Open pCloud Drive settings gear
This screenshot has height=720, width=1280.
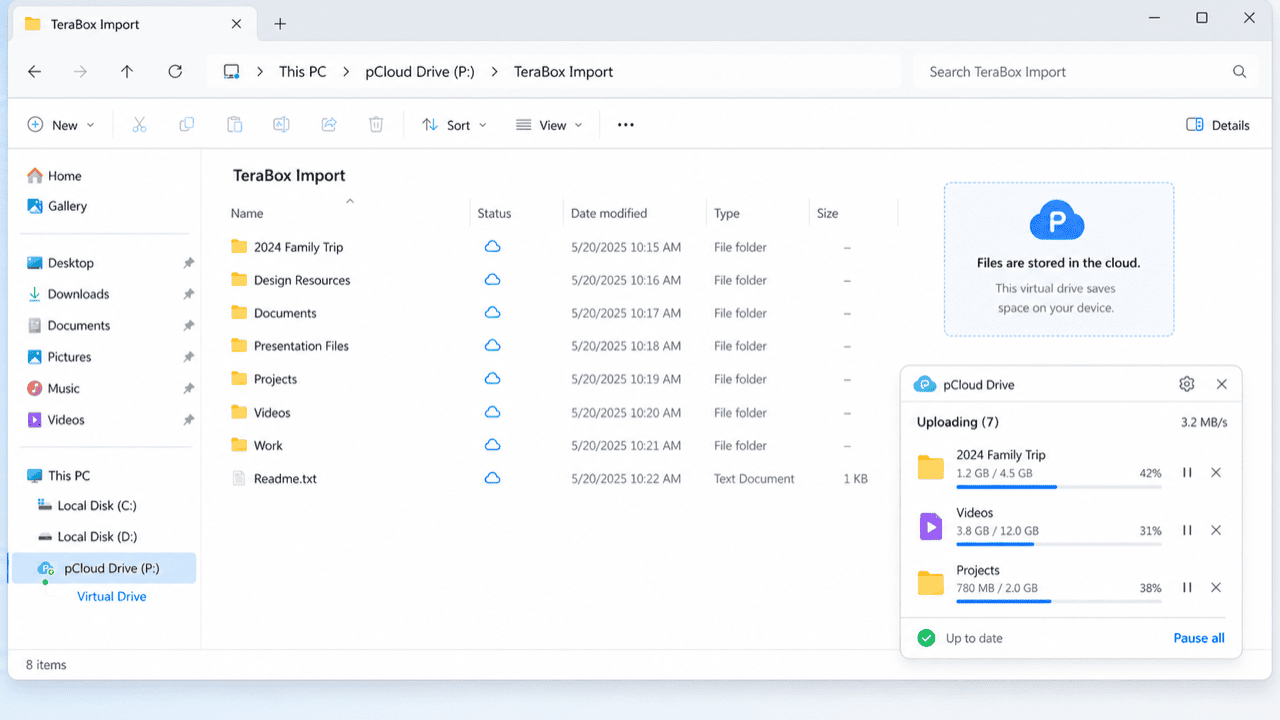click(1187, 384)
